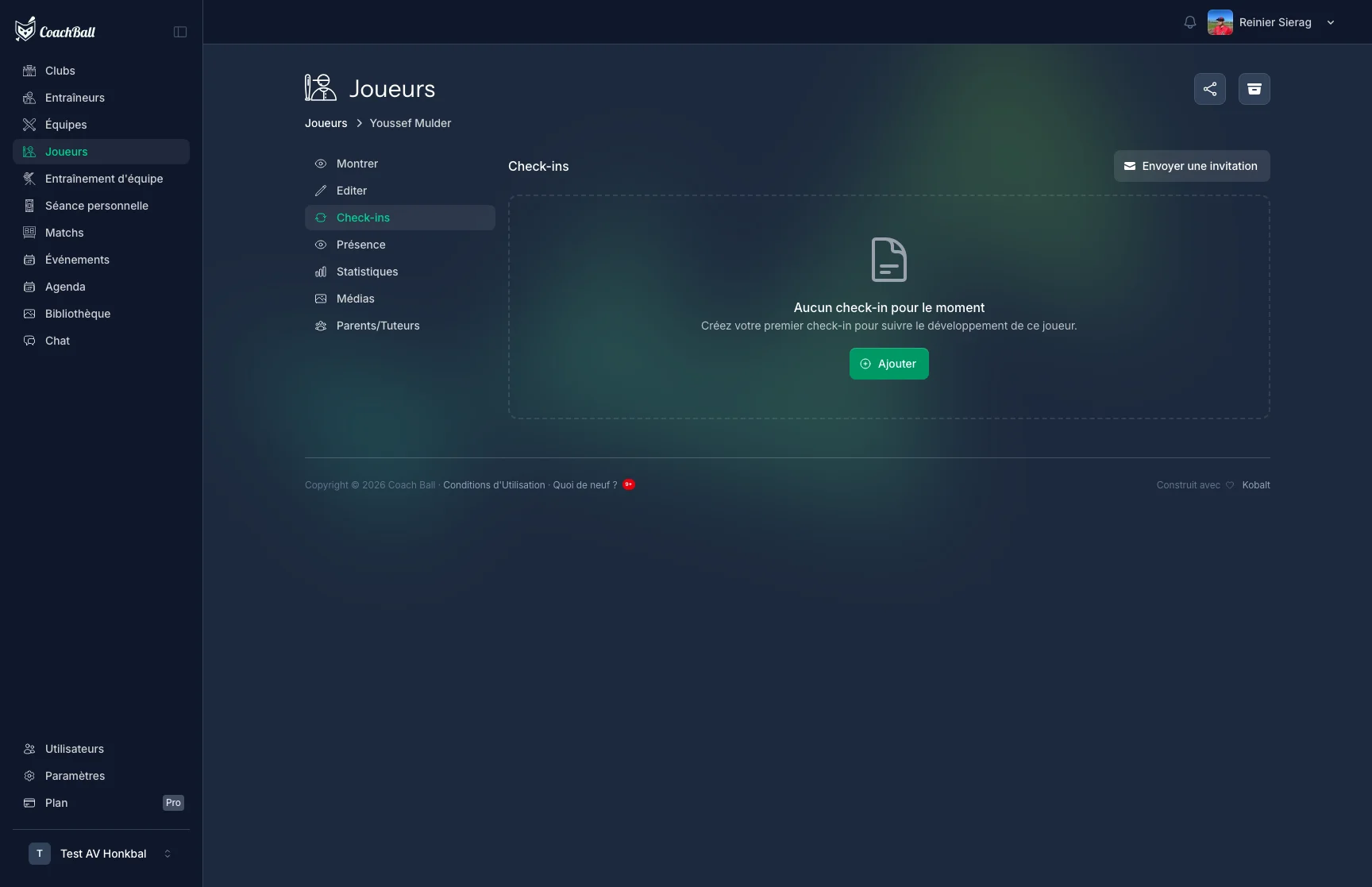1372x887 pixels.
Task: Click the CoachBall logo
Action: click(x=56, y=30)
